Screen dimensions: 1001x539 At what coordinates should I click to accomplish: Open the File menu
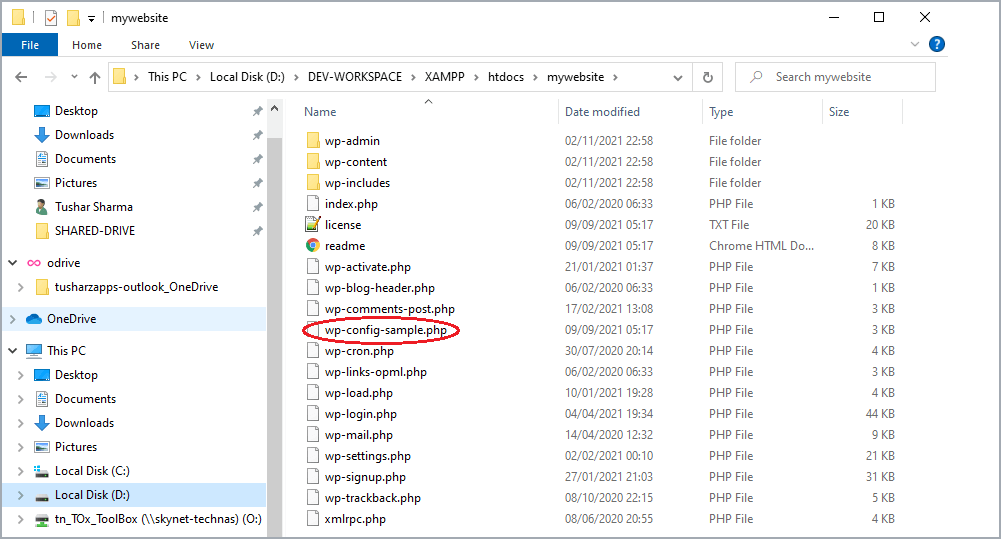[30, 45]
